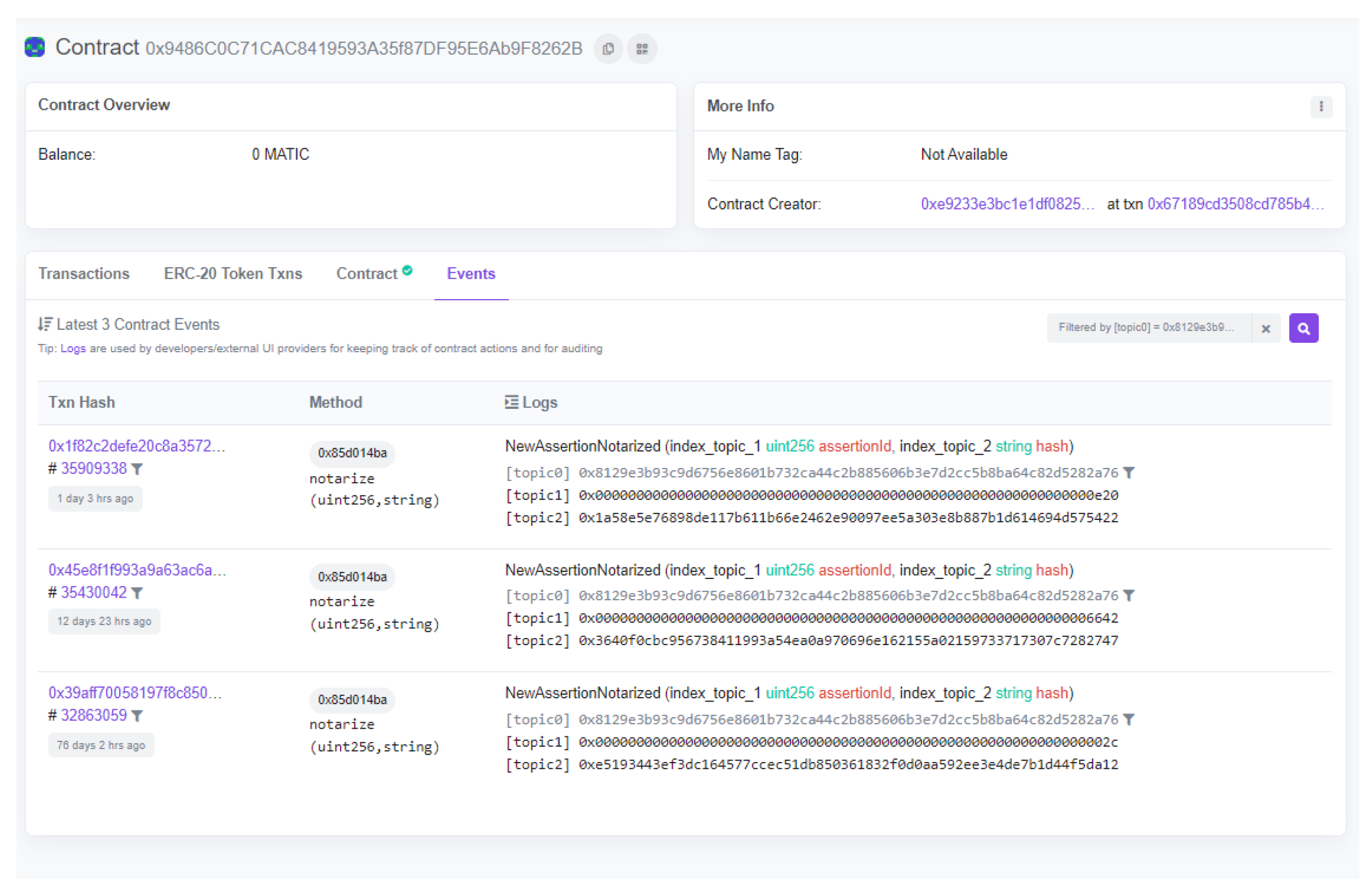Click the Logs link in the tip
Screen dimensions: 1372x895
(x=73, y=348)
